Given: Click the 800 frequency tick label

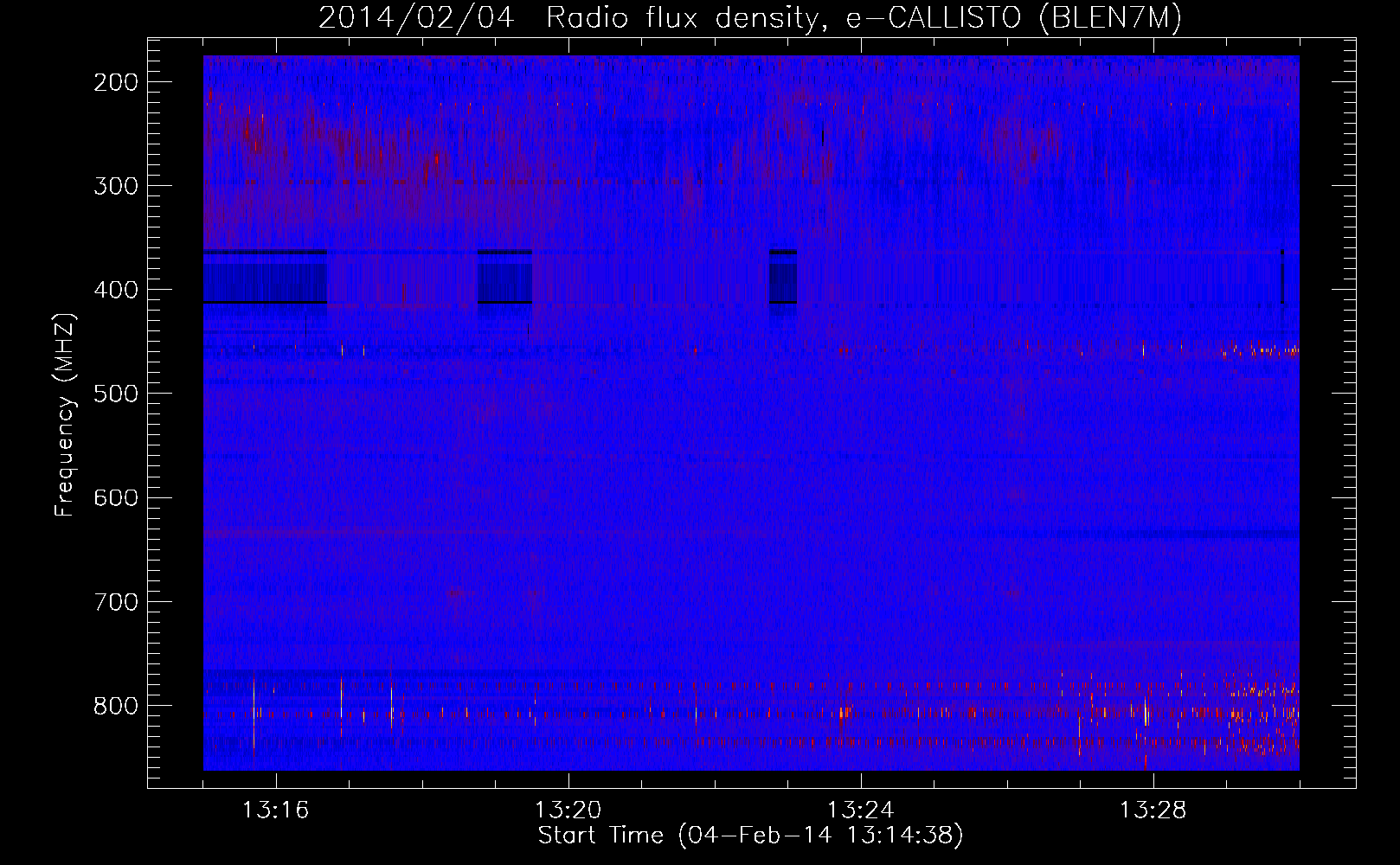Looking at the screenshot, I should click(x=116, y=706).
